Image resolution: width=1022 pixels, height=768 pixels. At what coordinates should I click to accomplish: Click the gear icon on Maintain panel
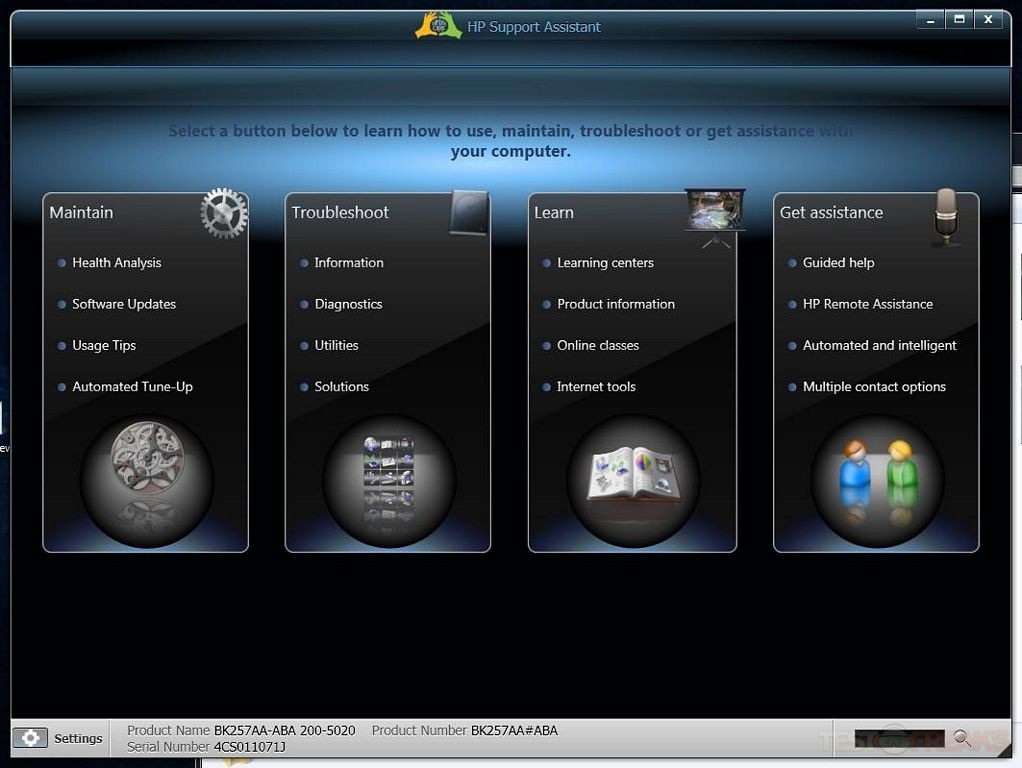223,214
